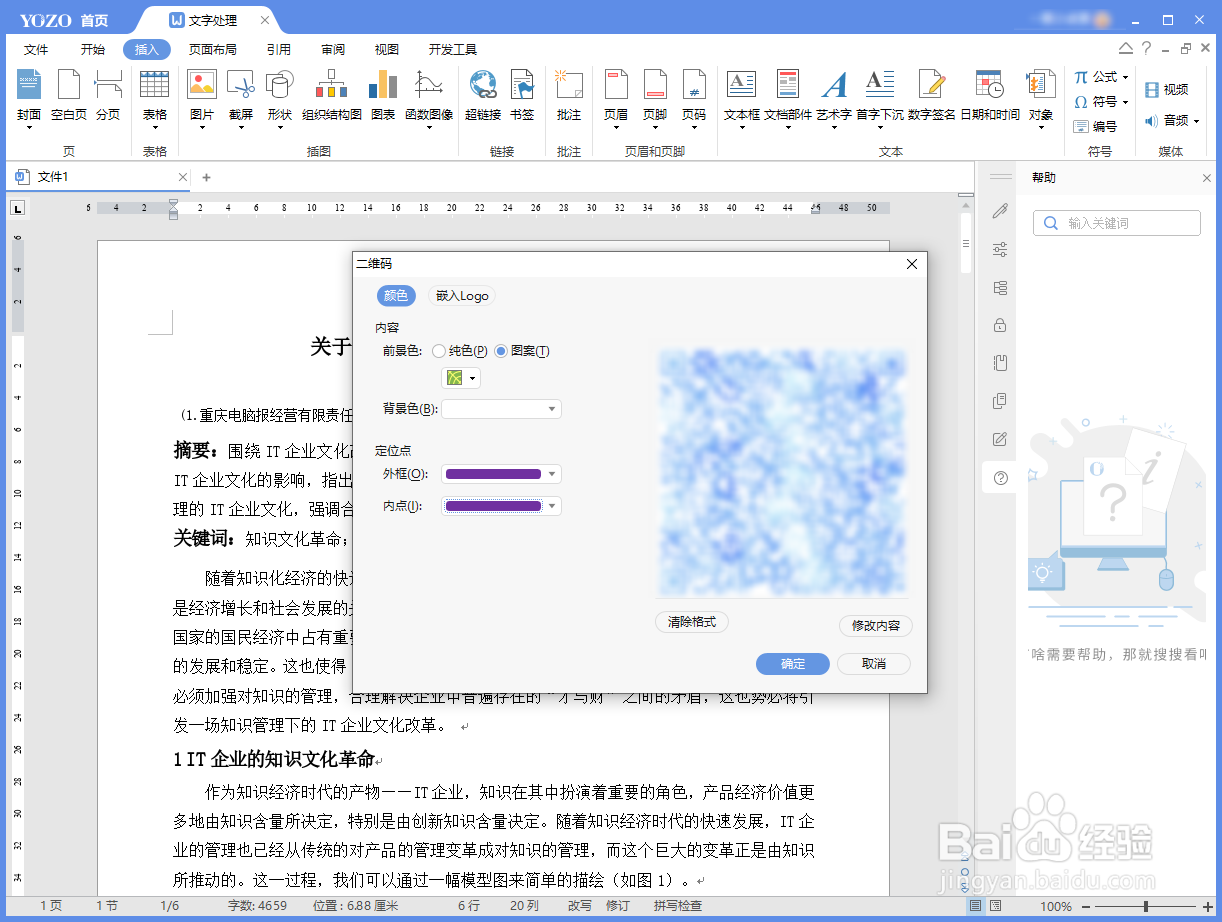Insert a chart (图表)
The height and width of the screenshot is (922, 1222).
383,97
